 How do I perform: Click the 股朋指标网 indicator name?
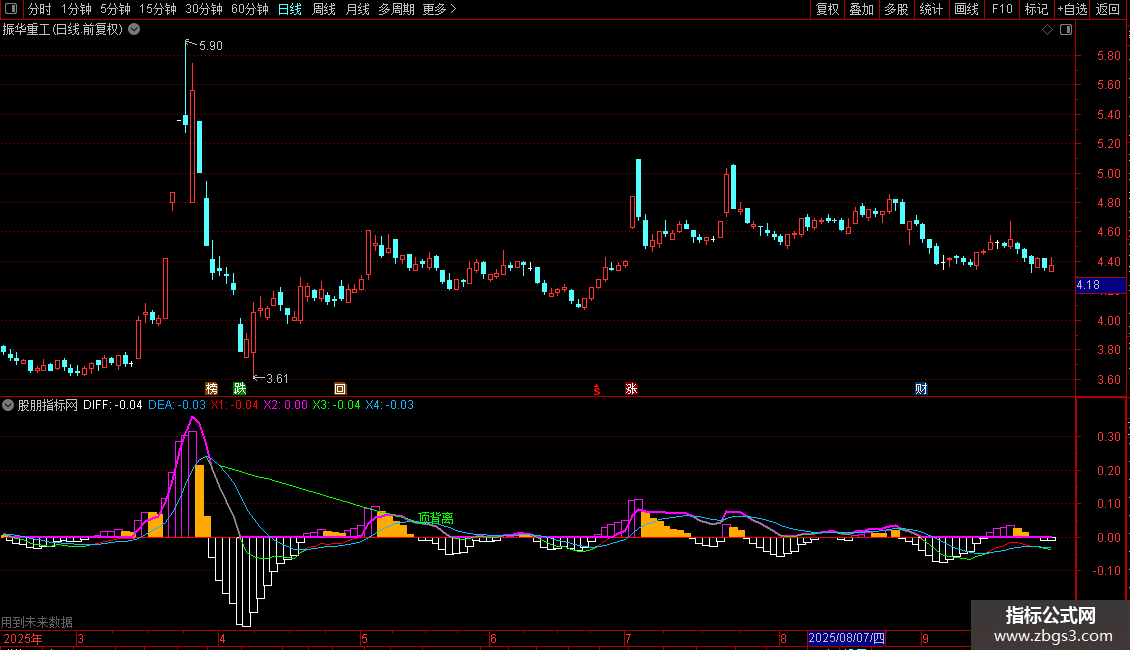[x=48, y=405]
